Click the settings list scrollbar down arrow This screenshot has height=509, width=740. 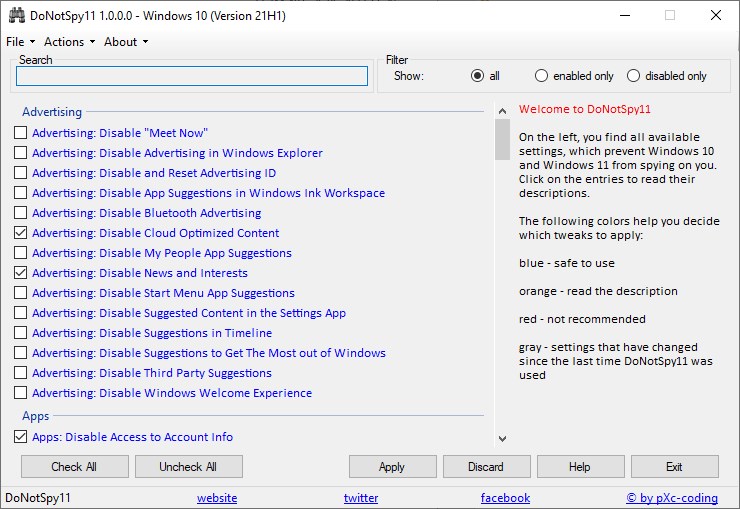pyautogui.click(x=502, y=438)
